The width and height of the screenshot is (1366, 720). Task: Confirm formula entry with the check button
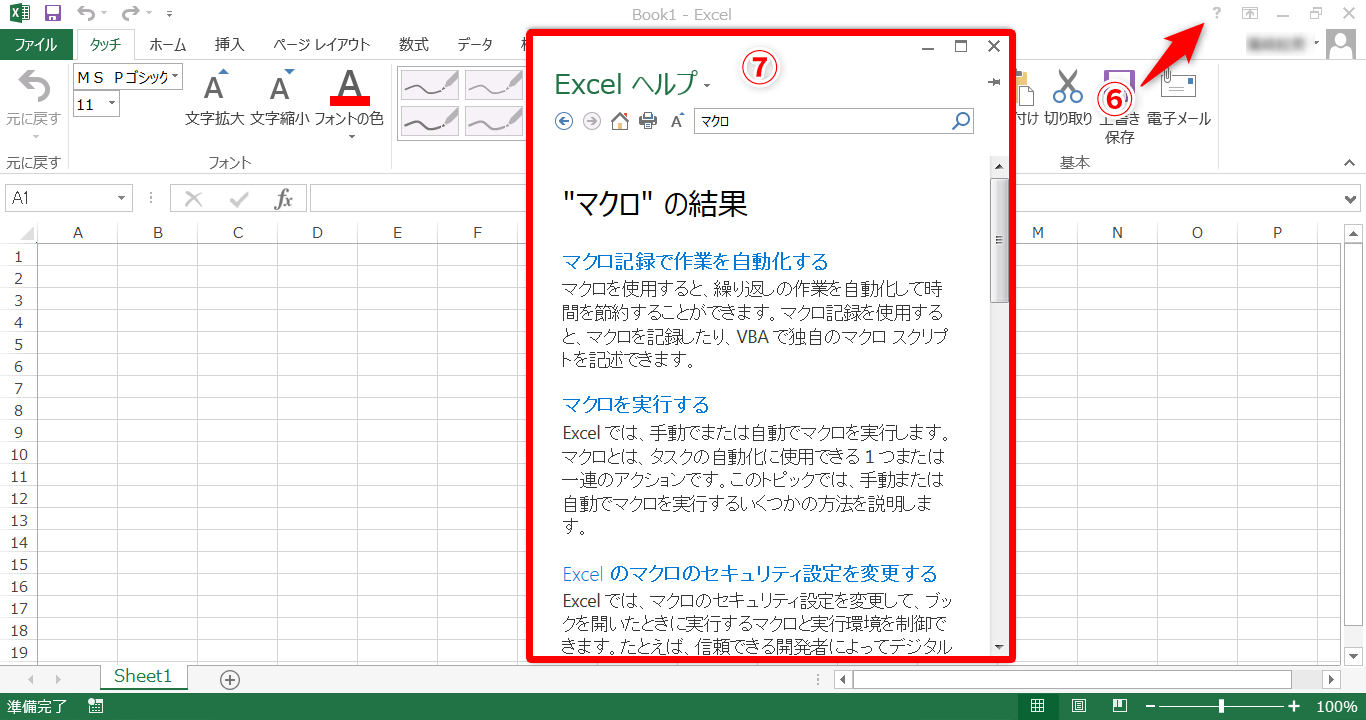tap(239, 198)
